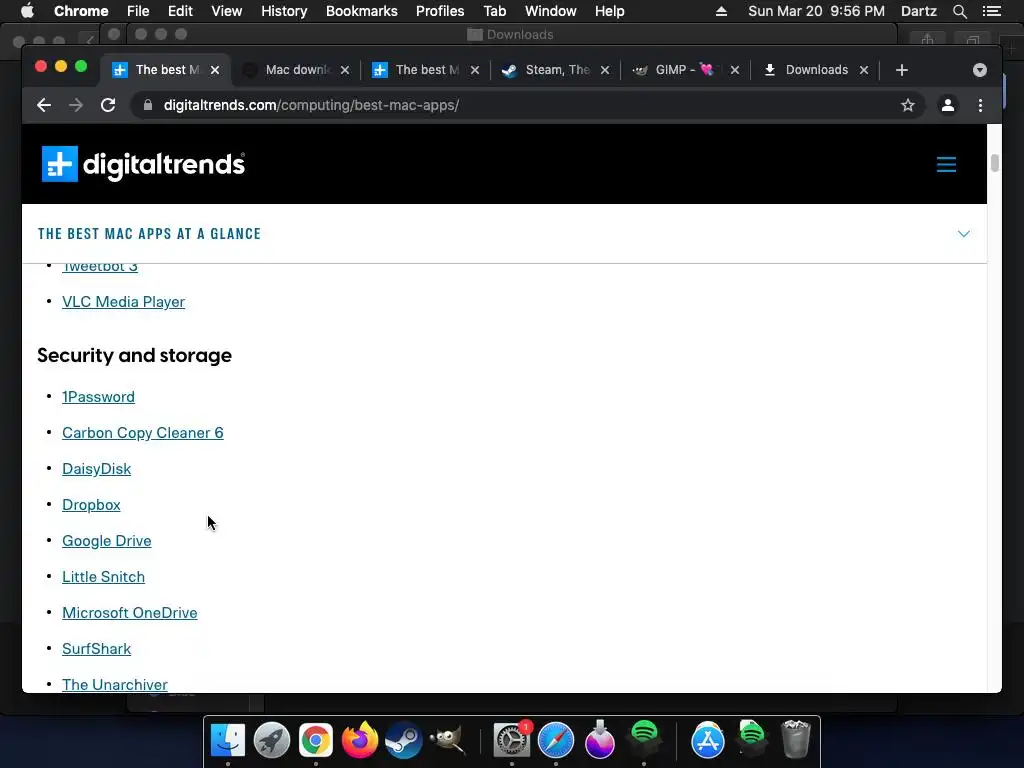Open Launchpad rocket icon in Dock
The image size is (1024, 768).
(x=272, y=740)
